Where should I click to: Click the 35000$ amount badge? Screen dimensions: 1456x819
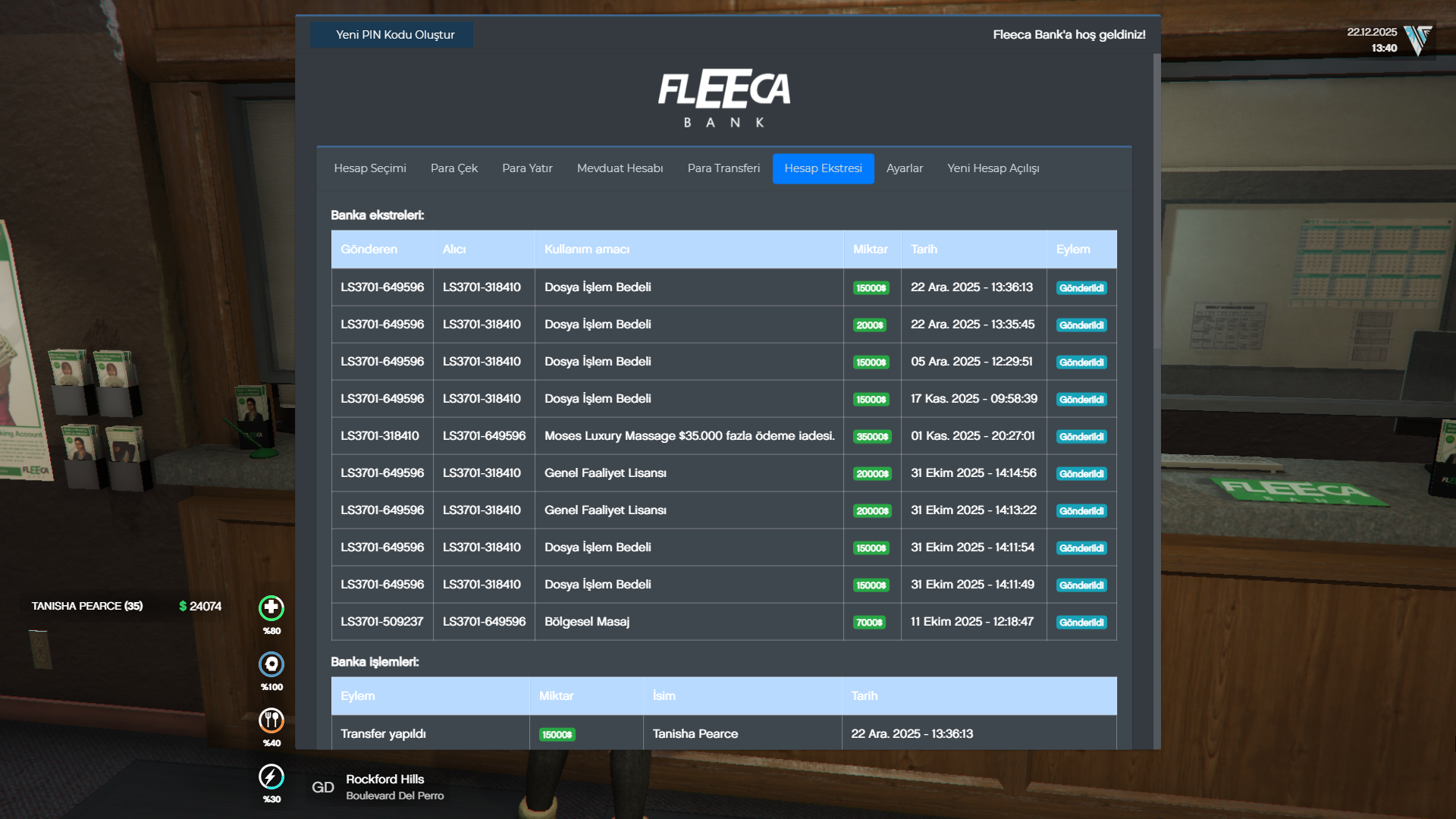[x=872, y=437]
